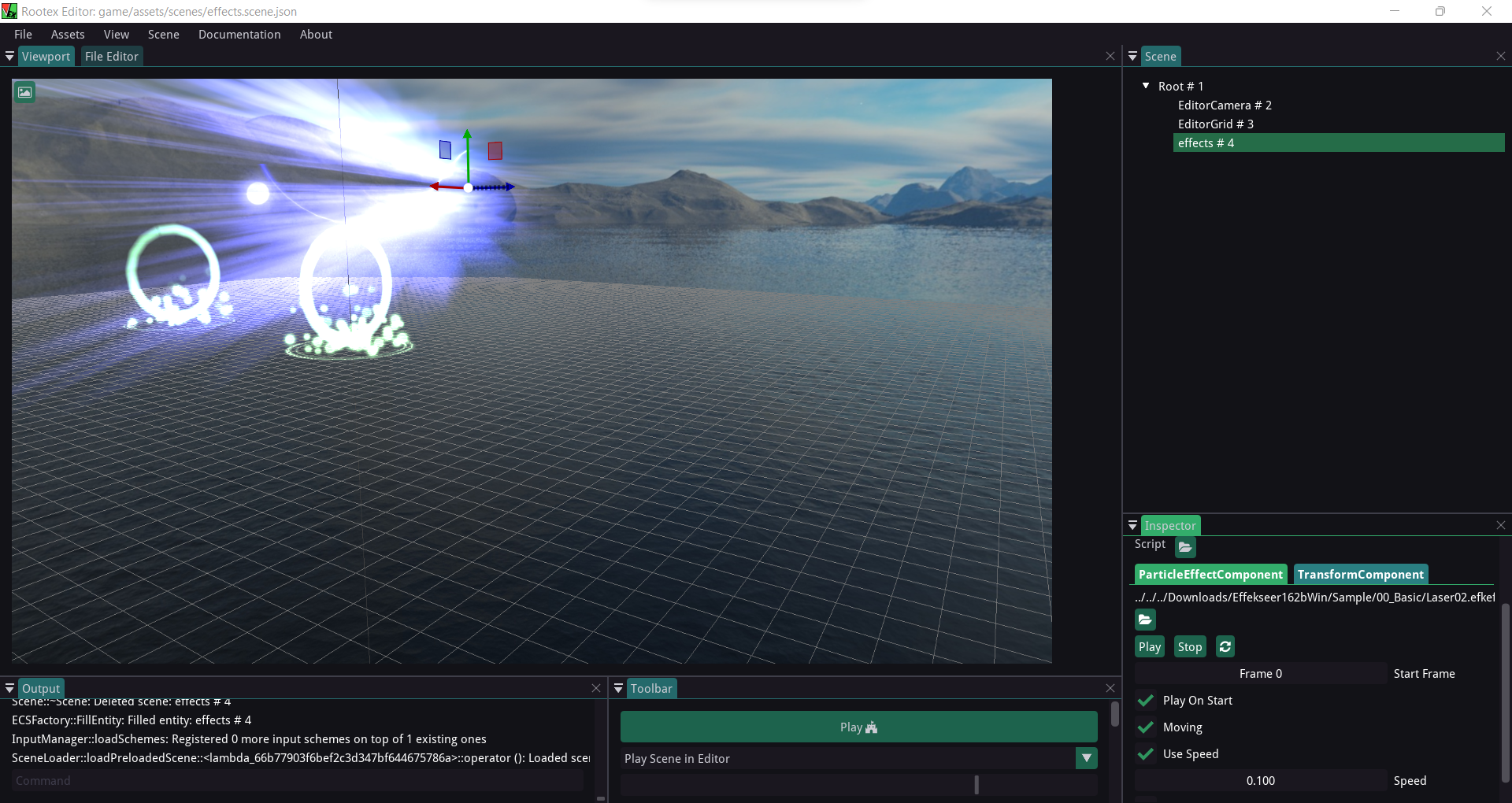Toggle the Play On Start checkbox
The image size is (1512, 803).
tap(1146, 700)
